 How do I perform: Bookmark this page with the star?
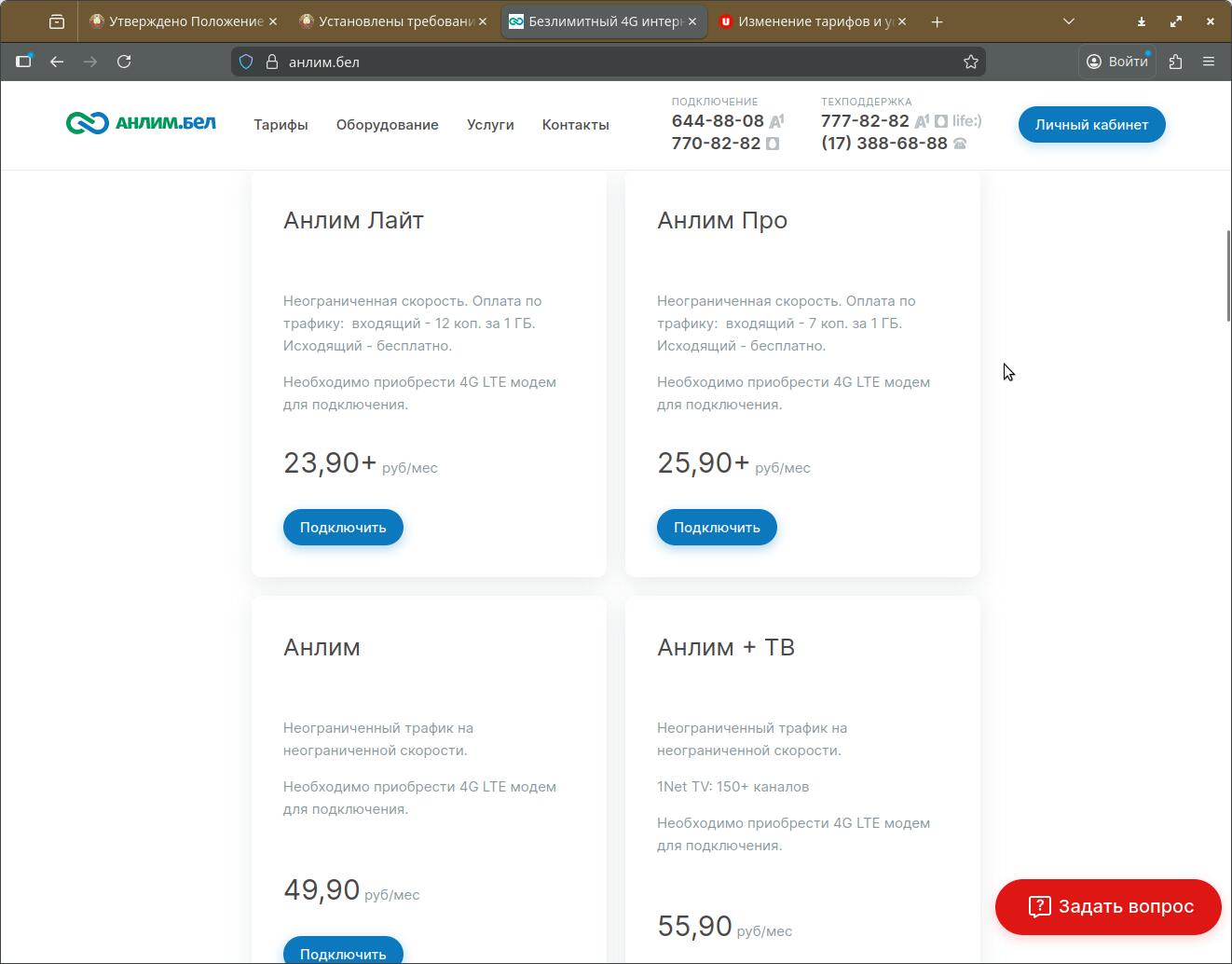click(971, 62)
